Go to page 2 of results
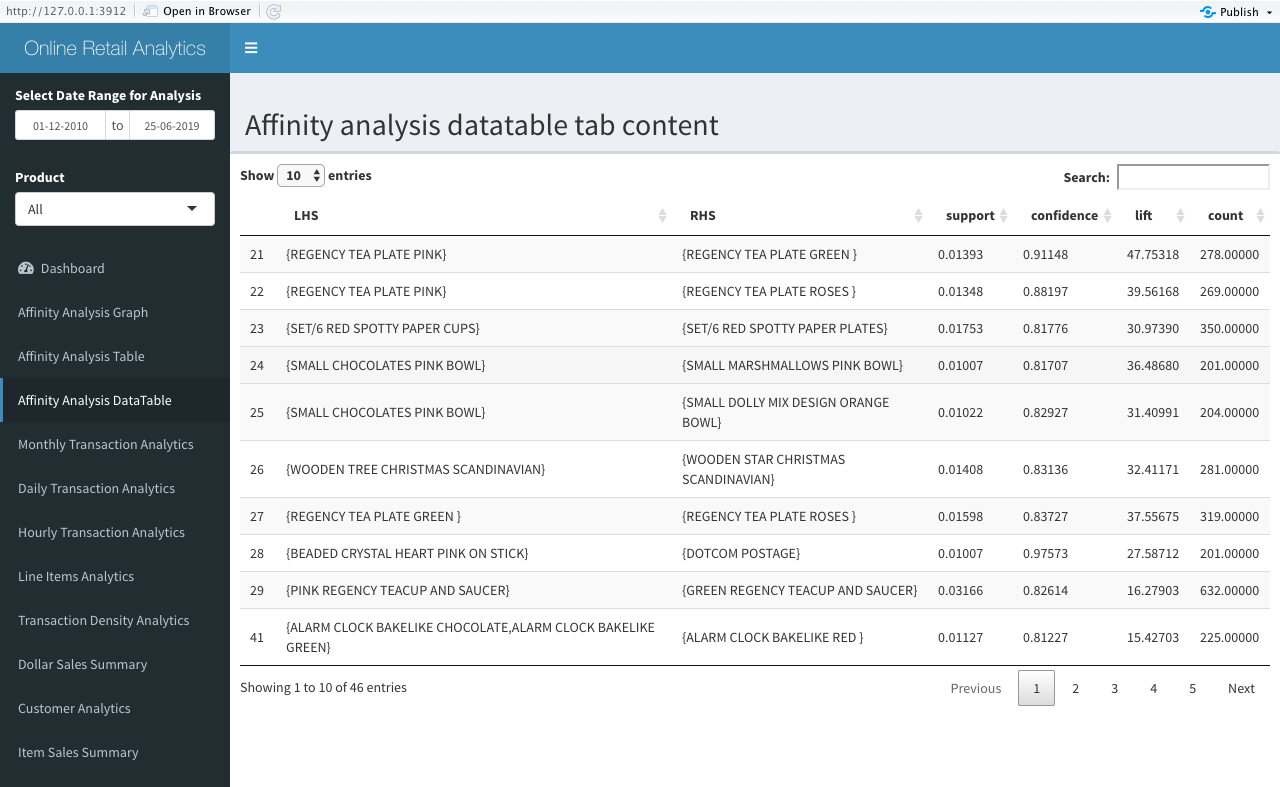 click(x=1075, y=688)
